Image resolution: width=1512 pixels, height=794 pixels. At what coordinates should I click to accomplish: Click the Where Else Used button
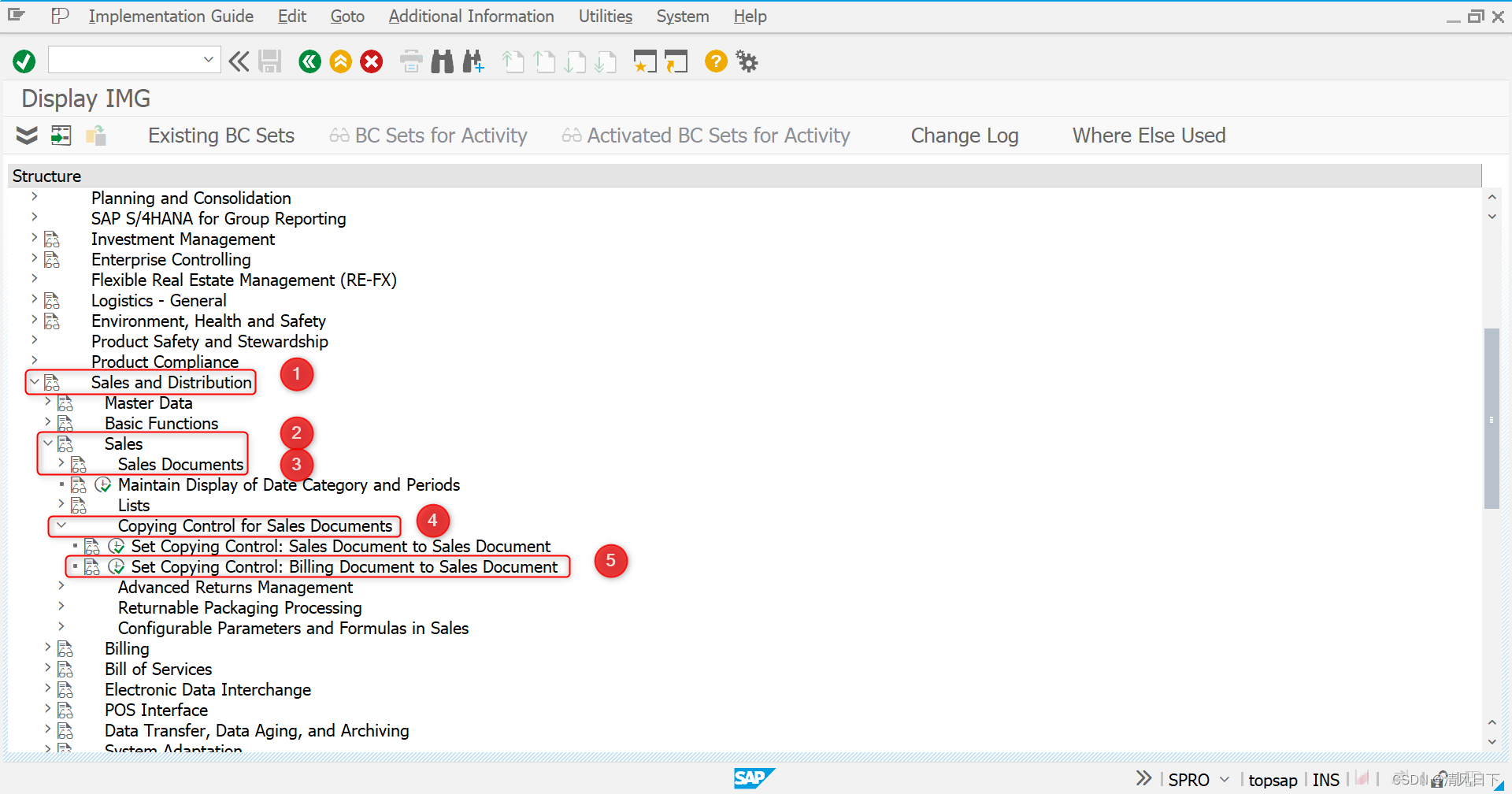point(1149,135)
